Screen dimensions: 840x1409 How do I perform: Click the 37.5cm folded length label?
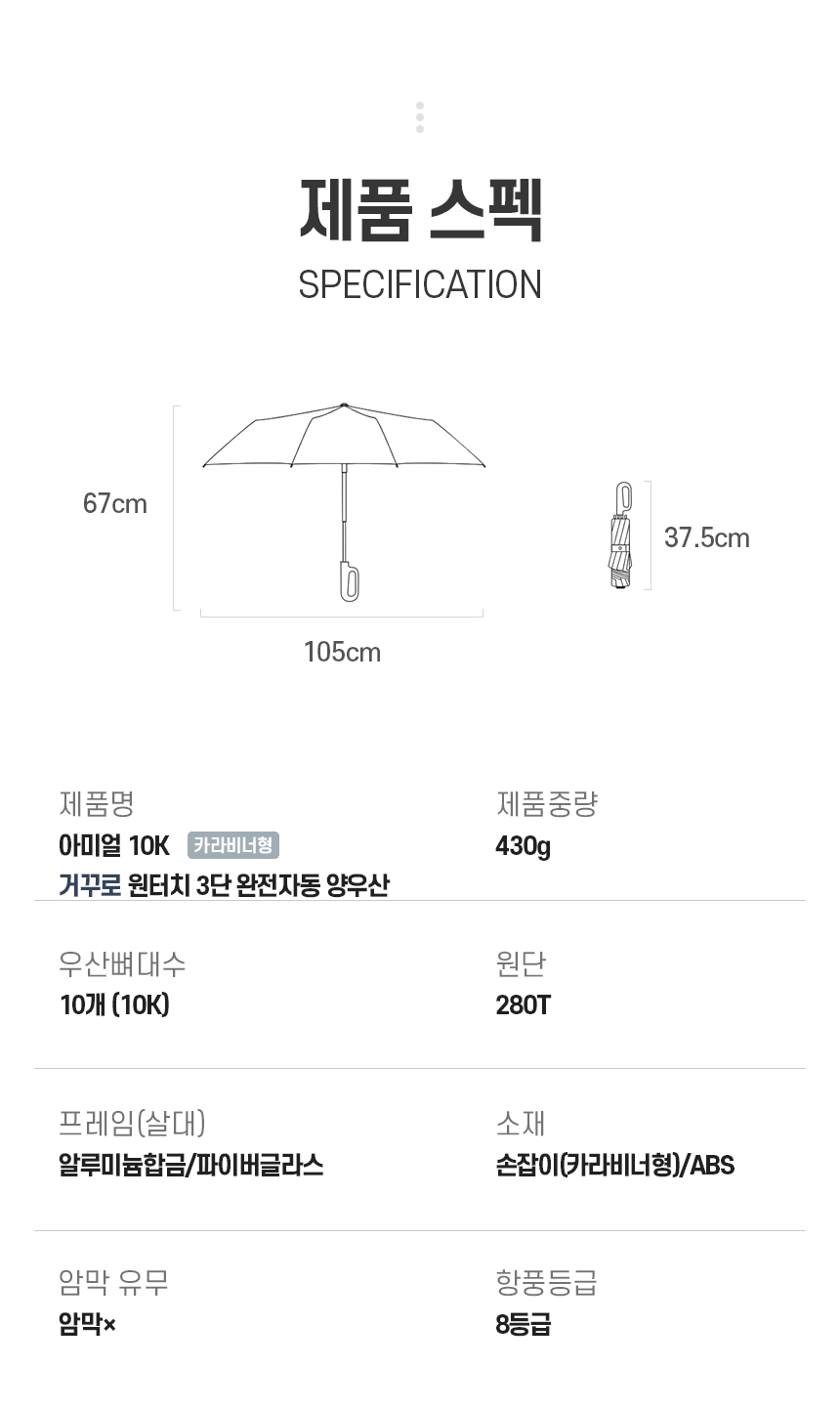coord(706,537)
